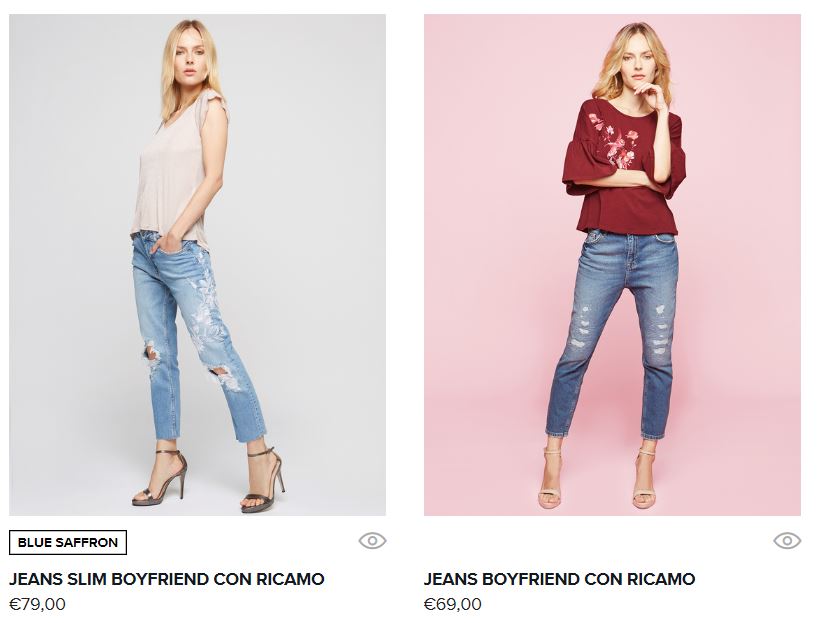819x623 pixels.
Task: Click the model's face in the pink photo
Action: (637, 63)
